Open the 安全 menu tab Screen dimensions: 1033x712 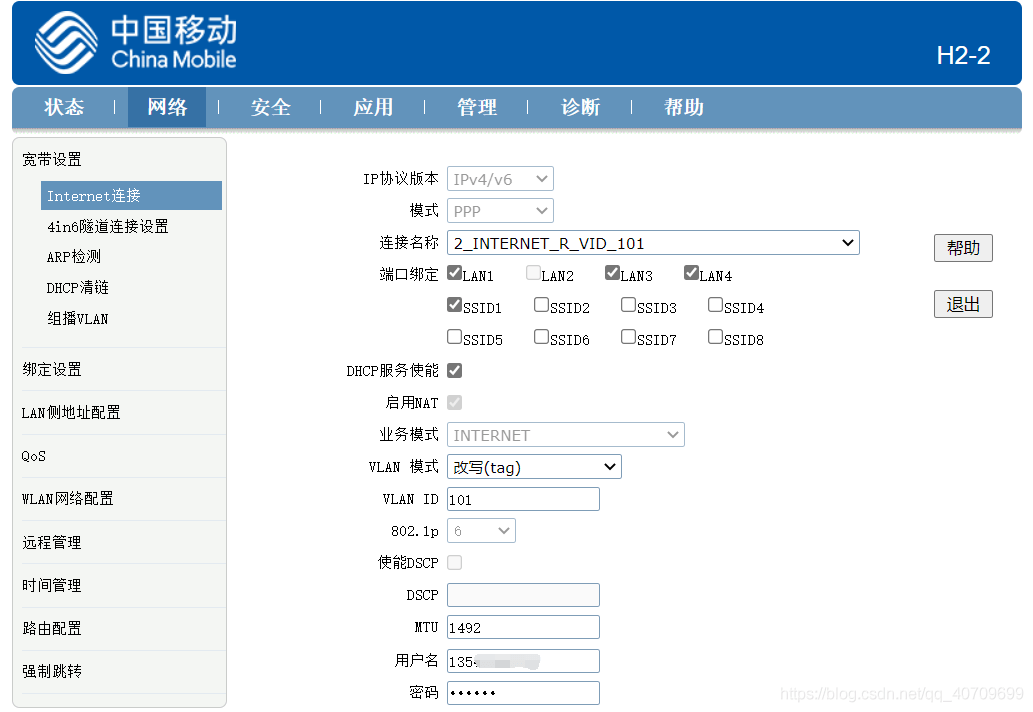click(x=270, y=107)
